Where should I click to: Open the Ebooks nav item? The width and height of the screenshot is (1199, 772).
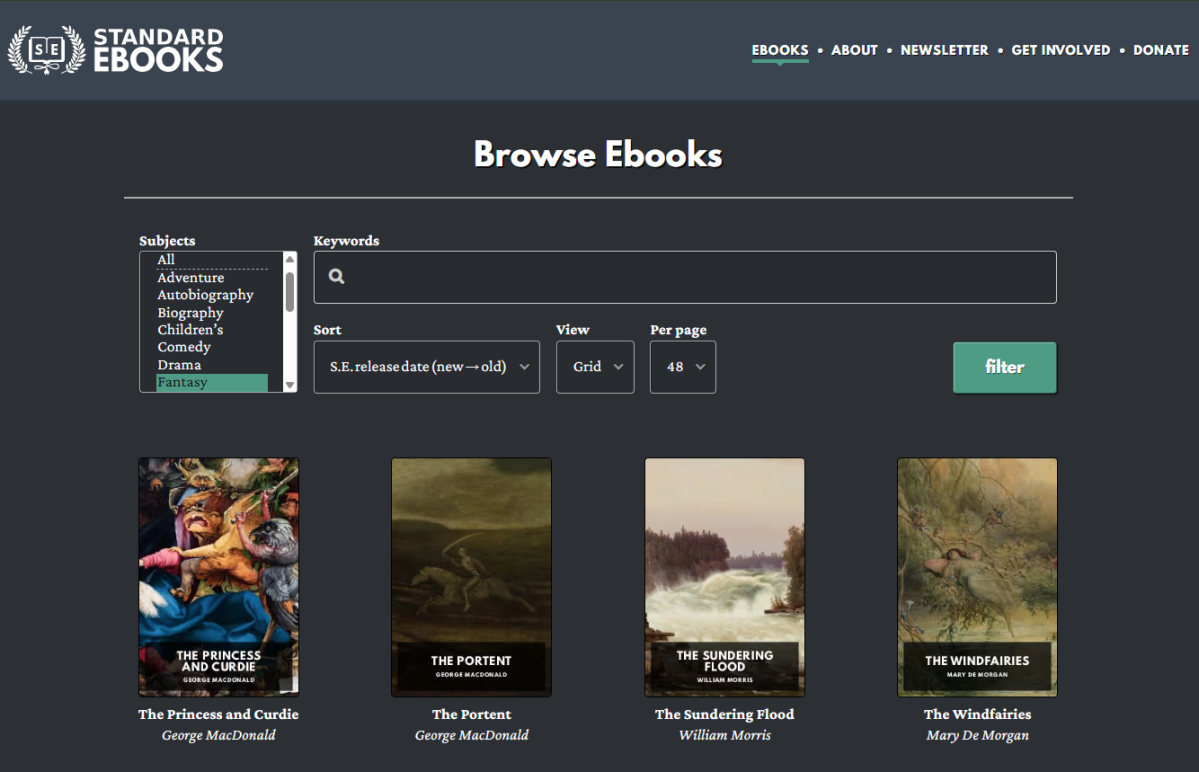[779, 50]
